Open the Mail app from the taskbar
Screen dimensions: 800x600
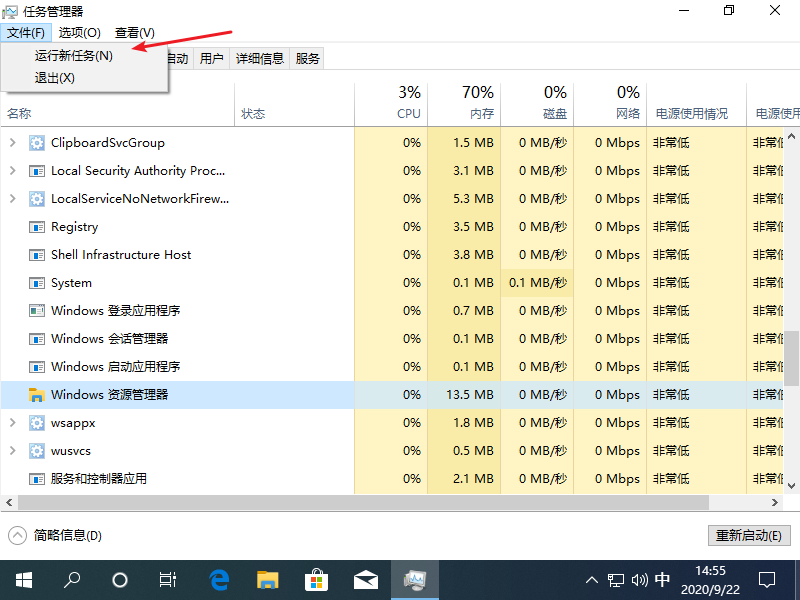[366, 580]
